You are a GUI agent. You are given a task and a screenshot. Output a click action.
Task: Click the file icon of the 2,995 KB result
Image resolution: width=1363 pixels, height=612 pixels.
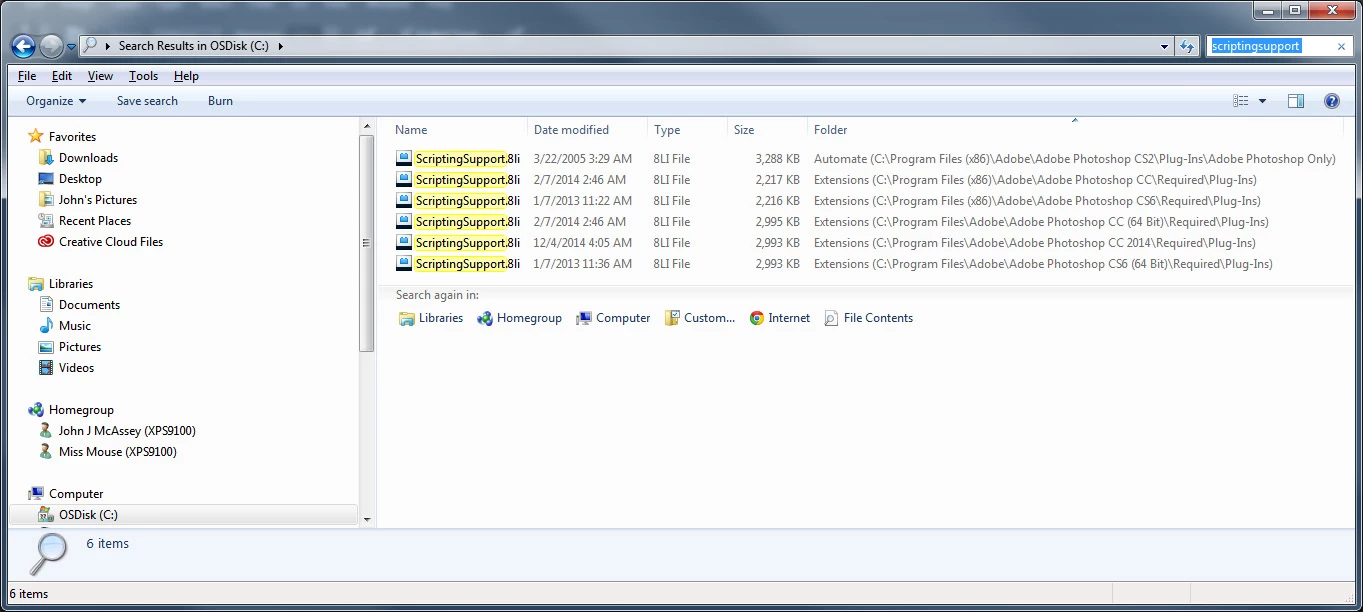click(x=404, y=222)
